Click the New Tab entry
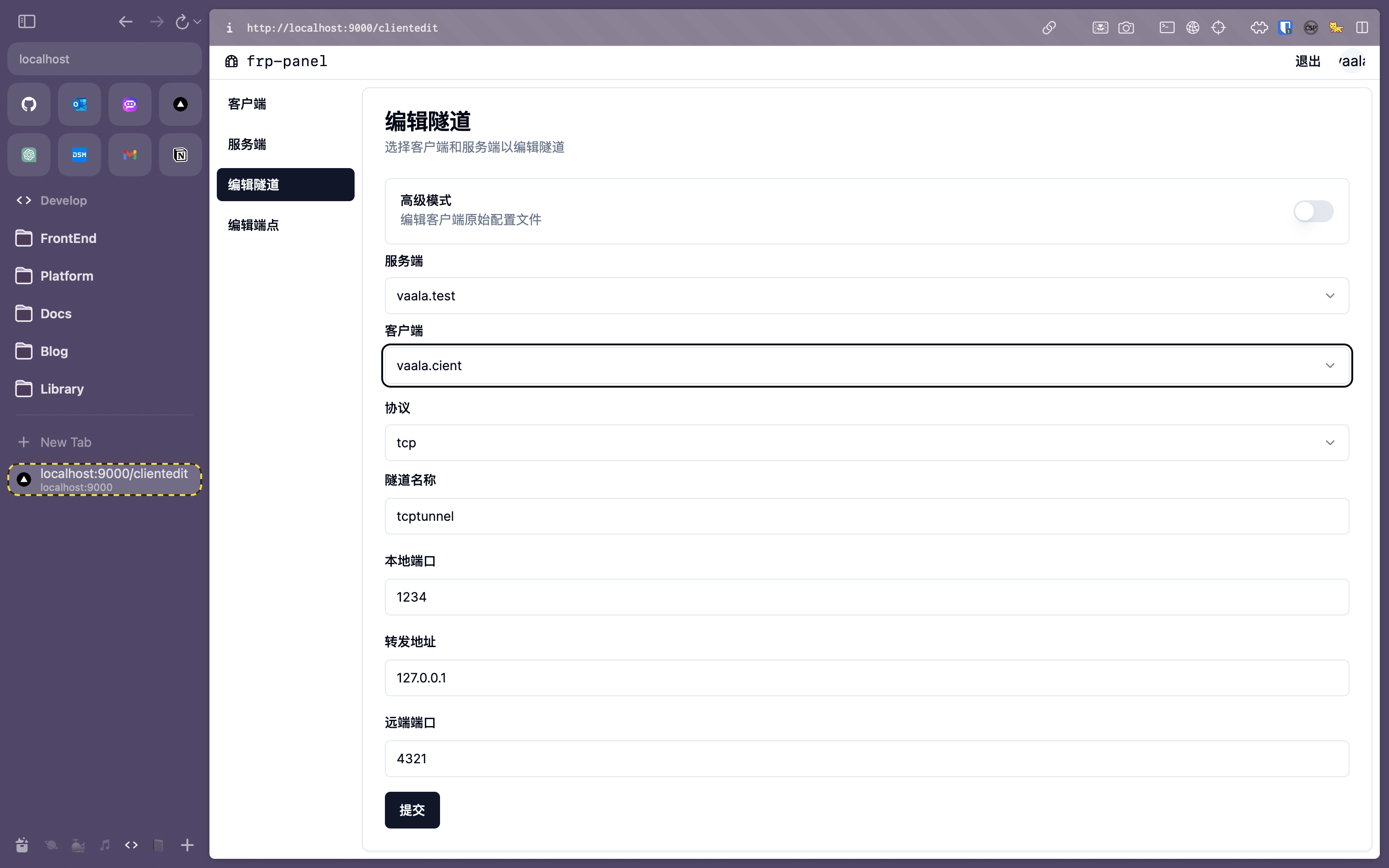Viewport: 1389px width, 868px height. click(65, 442)
